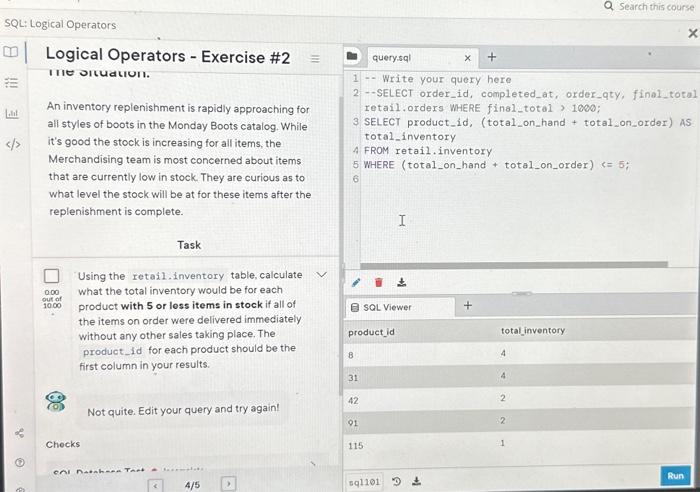Click the 'Not quite. Edit your query' message
700x492 pixels.
coord(183,410)
